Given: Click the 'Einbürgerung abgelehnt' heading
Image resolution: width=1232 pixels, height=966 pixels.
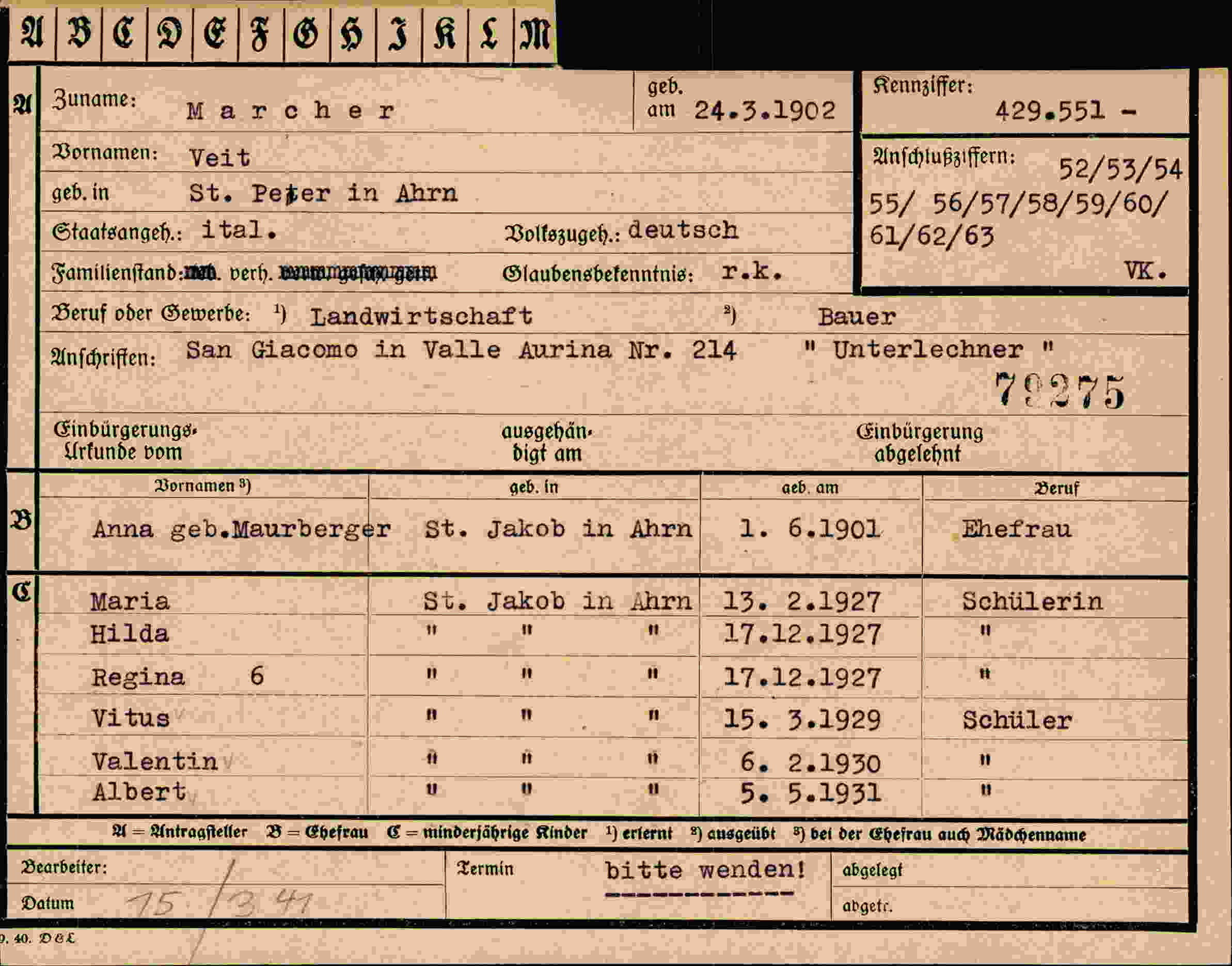Looking at the screenshot, I should click(x=919, y=443).
